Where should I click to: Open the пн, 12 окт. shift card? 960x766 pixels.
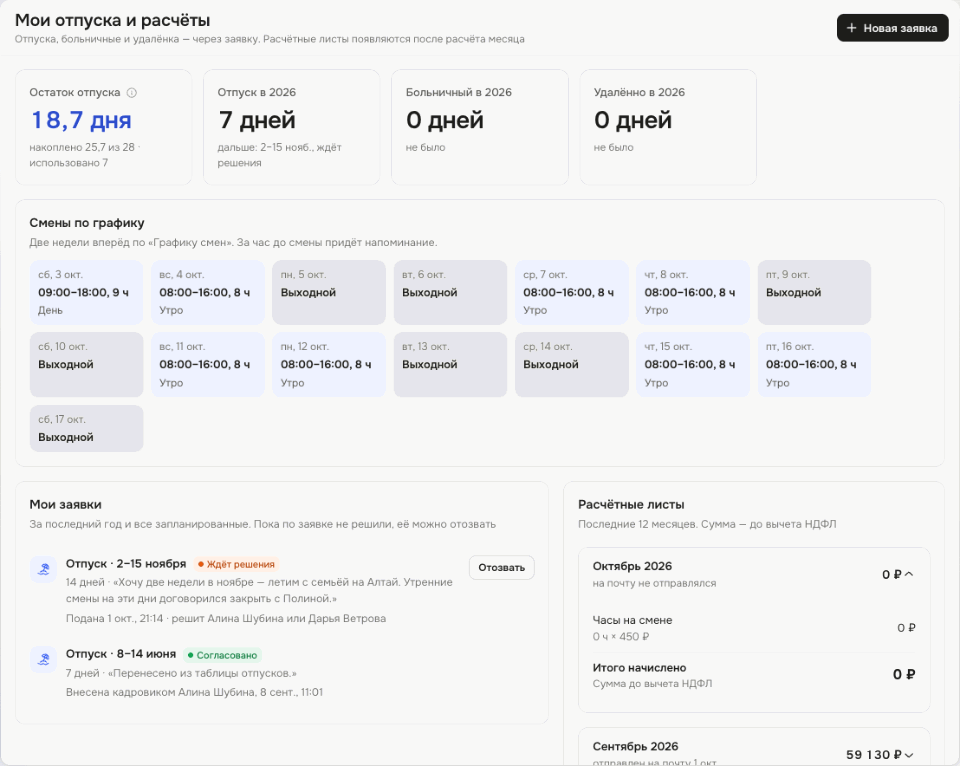pyautogui.click(x=329, y=364)
